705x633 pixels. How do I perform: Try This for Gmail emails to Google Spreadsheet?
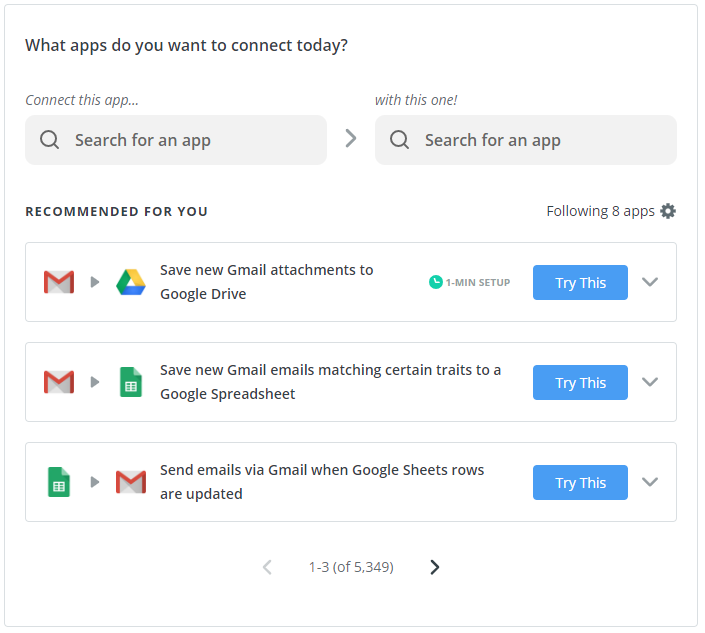(x=580, y=383)
